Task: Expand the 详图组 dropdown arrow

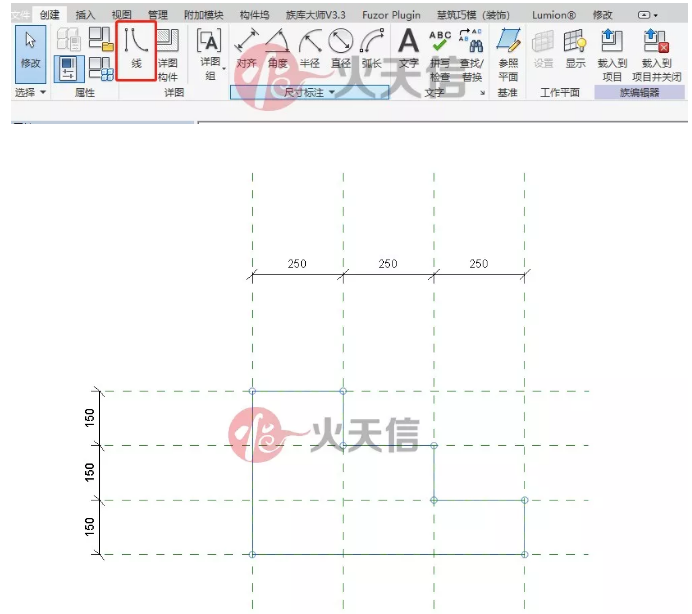Action: tap(225, 69)
